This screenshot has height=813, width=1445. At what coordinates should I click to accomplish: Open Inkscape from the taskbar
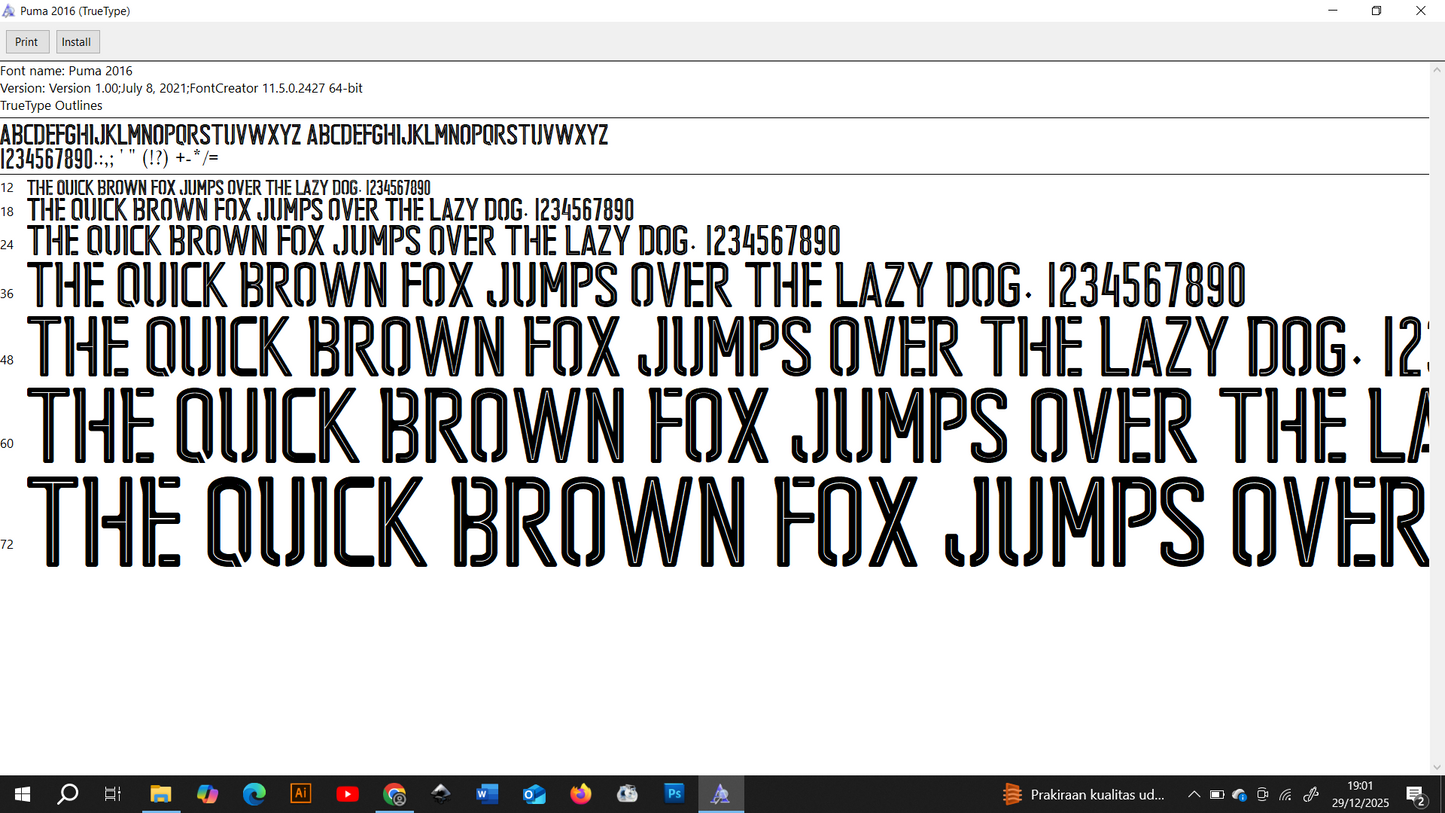coord(441,794)
